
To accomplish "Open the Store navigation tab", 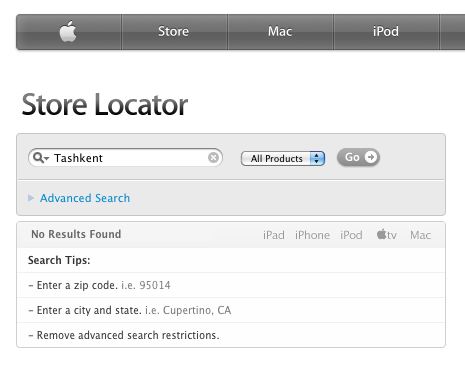I will [x=174, y=32].
